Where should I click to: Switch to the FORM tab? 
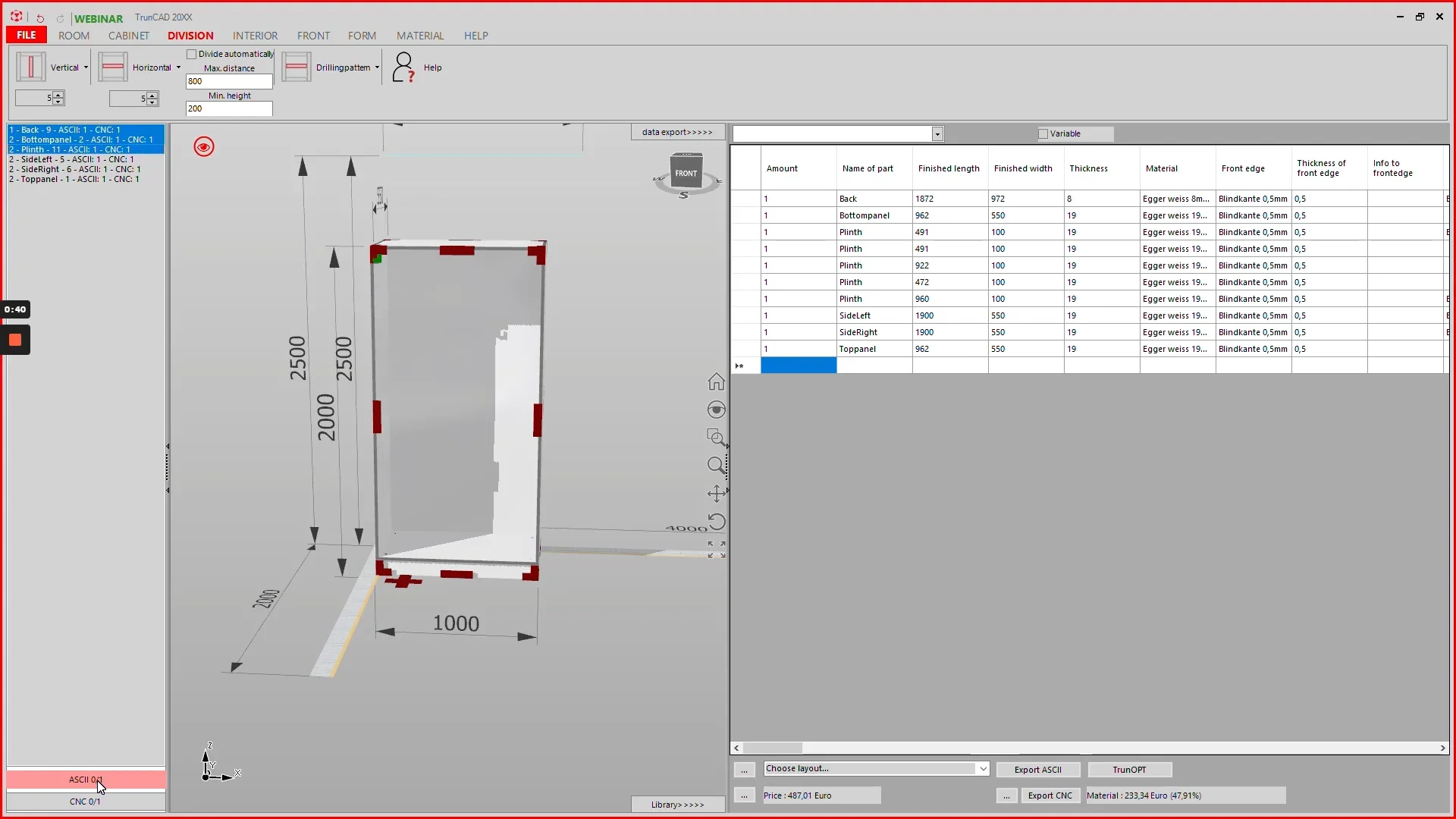[x=362, y=36]
